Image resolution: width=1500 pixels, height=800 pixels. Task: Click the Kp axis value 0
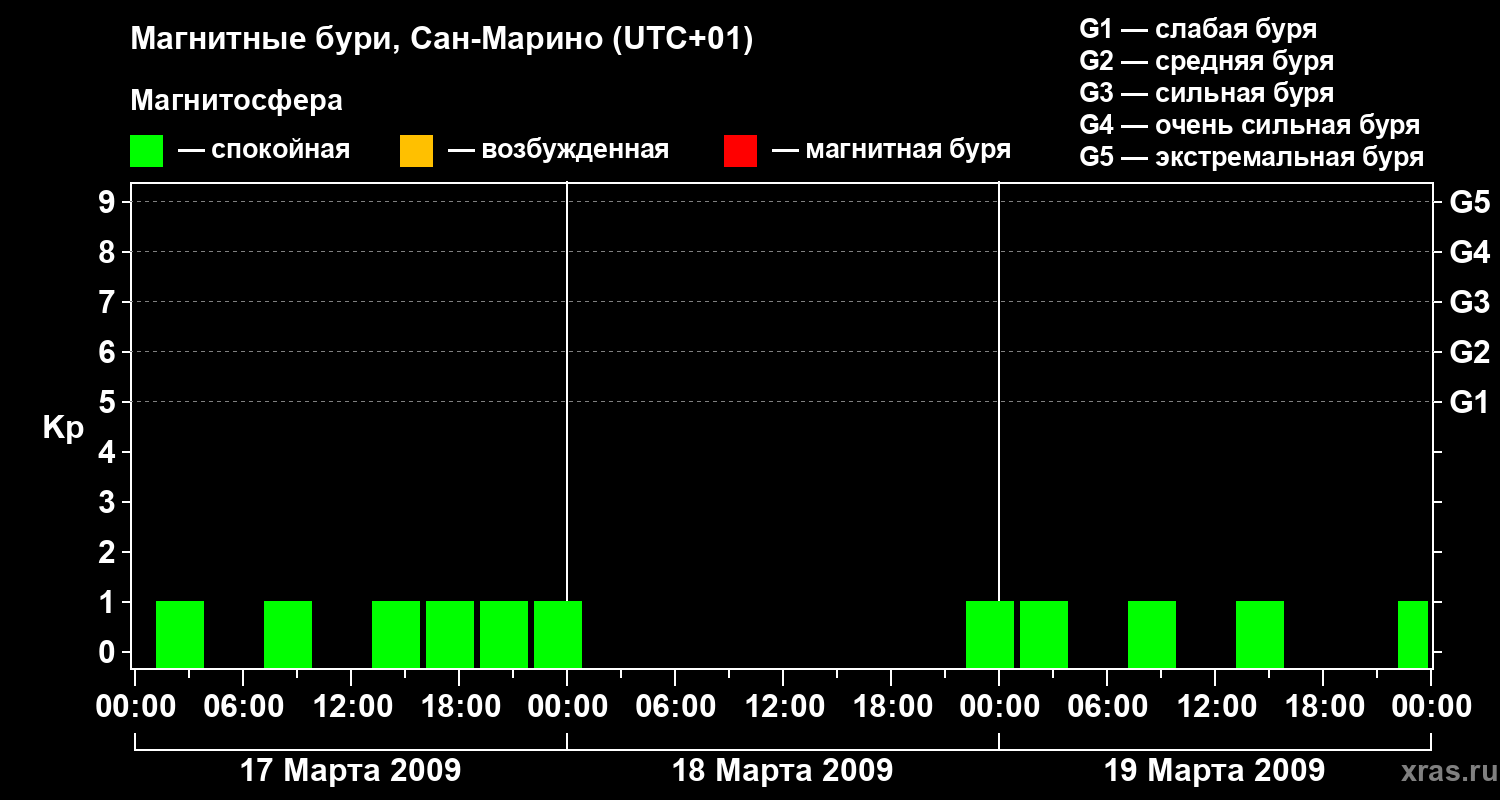coord(109,652)
